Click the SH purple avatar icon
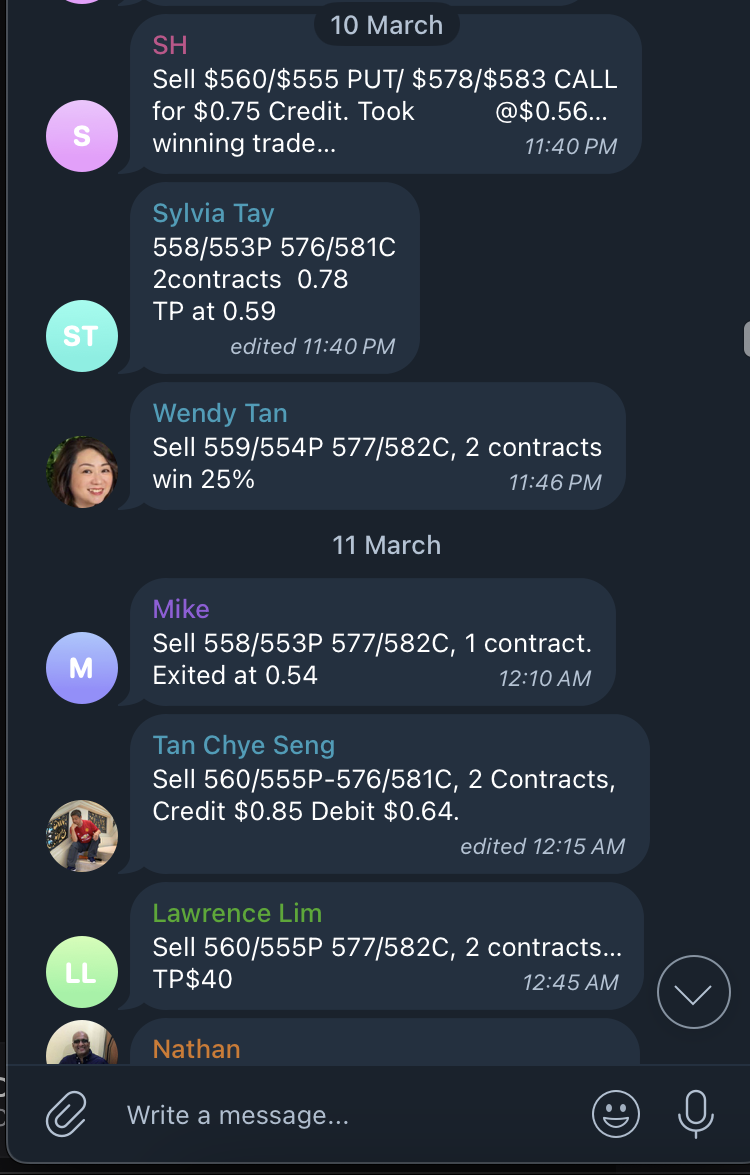Viewport: 750px width, 1175px height. point(82,137)
